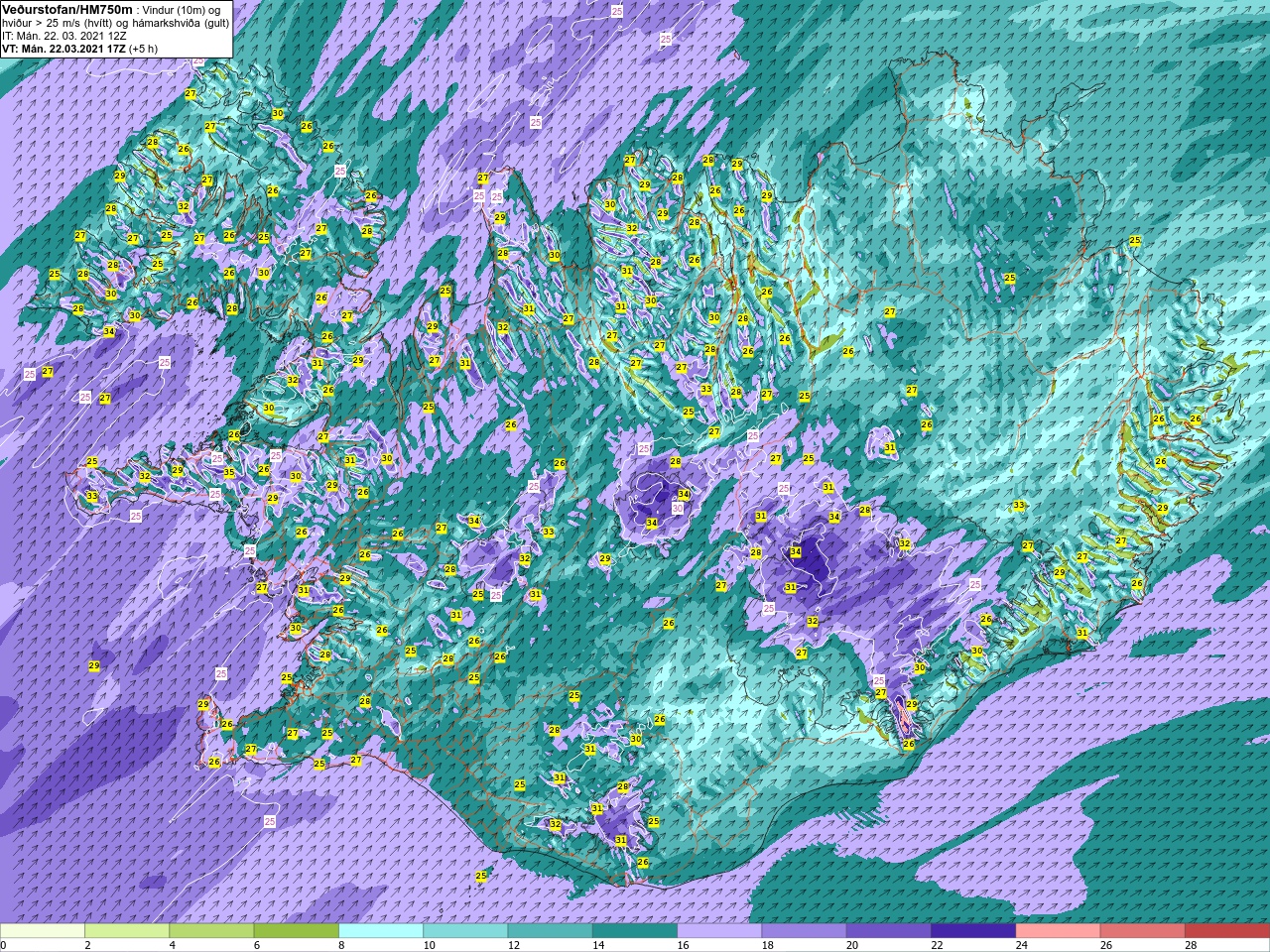Screen dimensions: 1270x952
Task: Click the pale yellow 0–2 legend swatch
Action: pyautogui.click(x=43, y=931)
